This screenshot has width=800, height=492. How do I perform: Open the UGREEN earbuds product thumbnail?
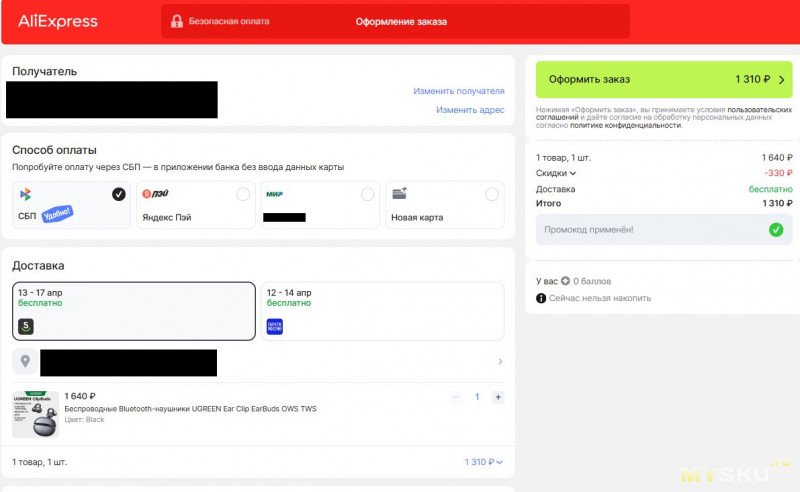pyautogui.click(x=35, y=413)
